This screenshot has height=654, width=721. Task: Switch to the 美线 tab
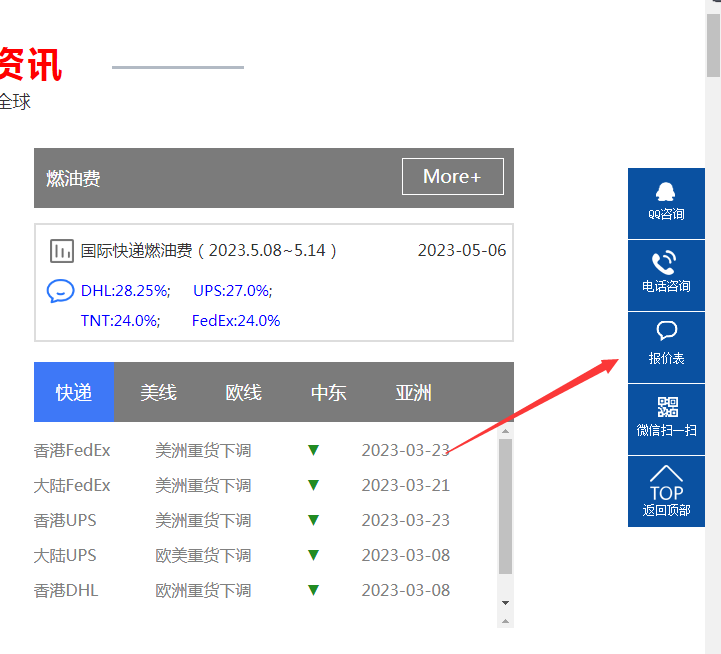click(158, 392)
